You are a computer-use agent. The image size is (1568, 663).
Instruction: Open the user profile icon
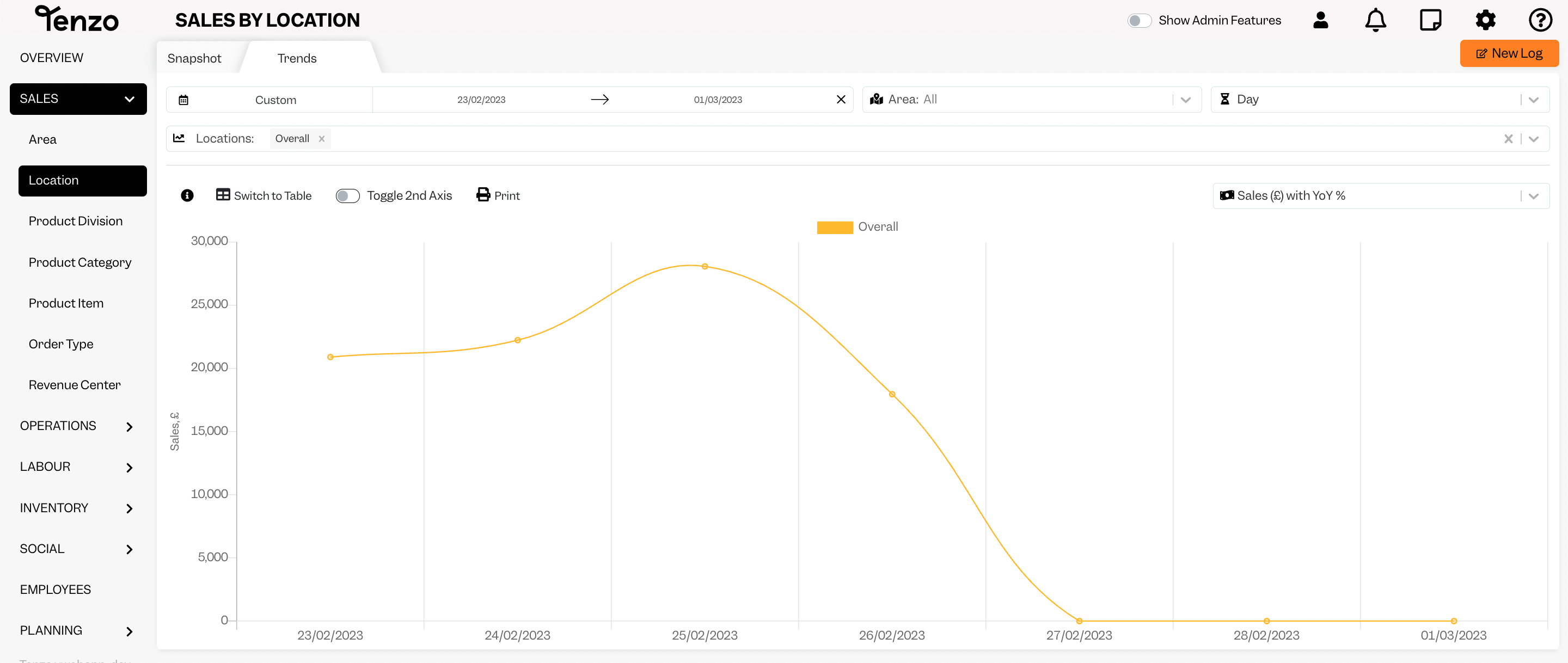click(x=1320, y=20)
